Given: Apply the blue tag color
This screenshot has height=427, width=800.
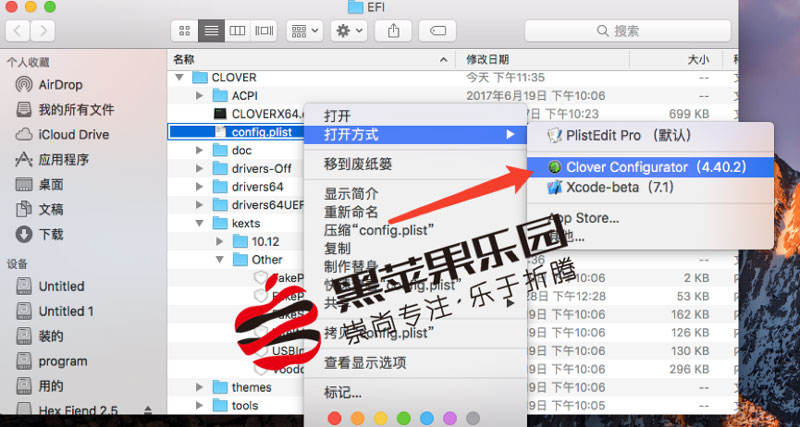Looking at the screenshot, I should point(427,418).
